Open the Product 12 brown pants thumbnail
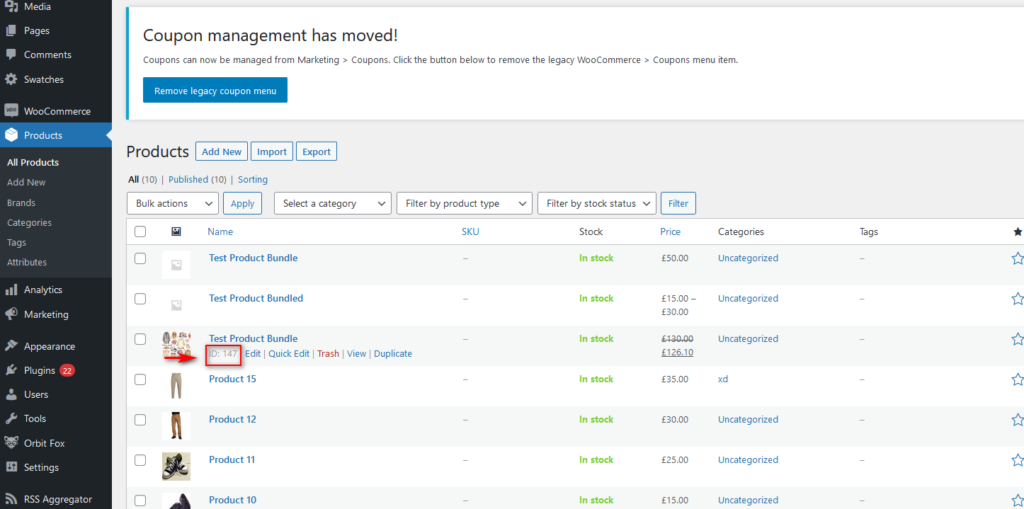1024x509 pixels. pyautogui.click(x=176, y=426)
